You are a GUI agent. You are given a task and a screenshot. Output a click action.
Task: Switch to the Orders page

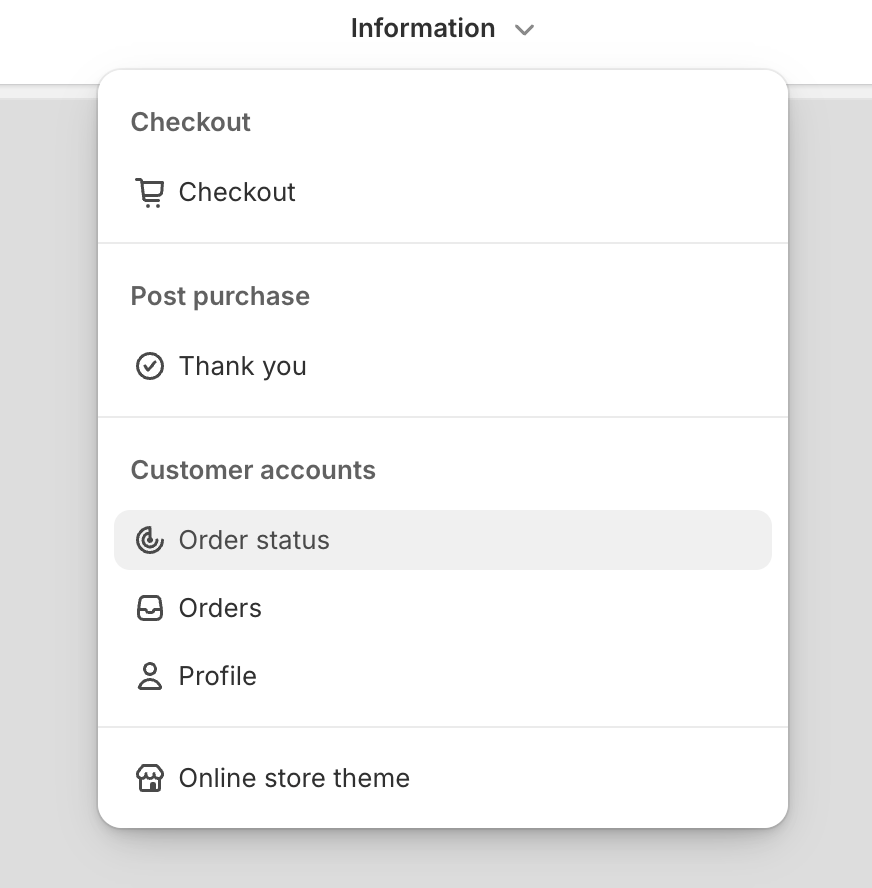pyautogui.click(x=220, y=608)
